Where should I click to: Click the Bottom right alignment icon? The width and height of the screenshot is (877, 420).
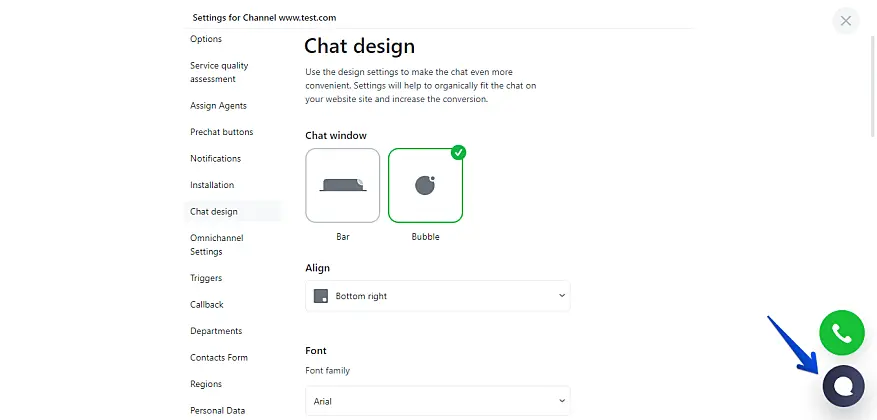coord(321,296)
